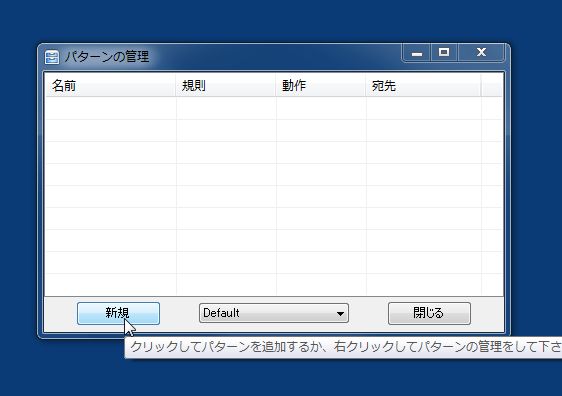Open the Default profile combo box
The width and height of the screenshot is (562, 396).
(x=273, y=313)
